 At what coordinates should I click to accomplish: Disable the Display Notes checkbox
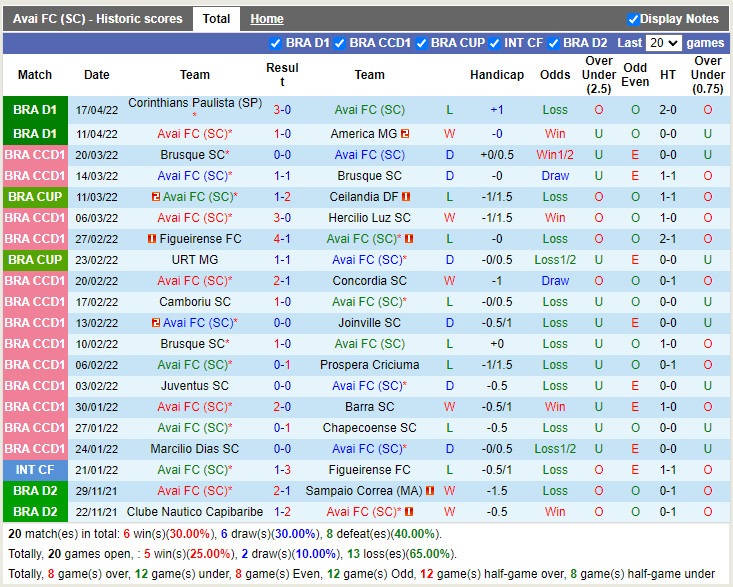[633, 19]
